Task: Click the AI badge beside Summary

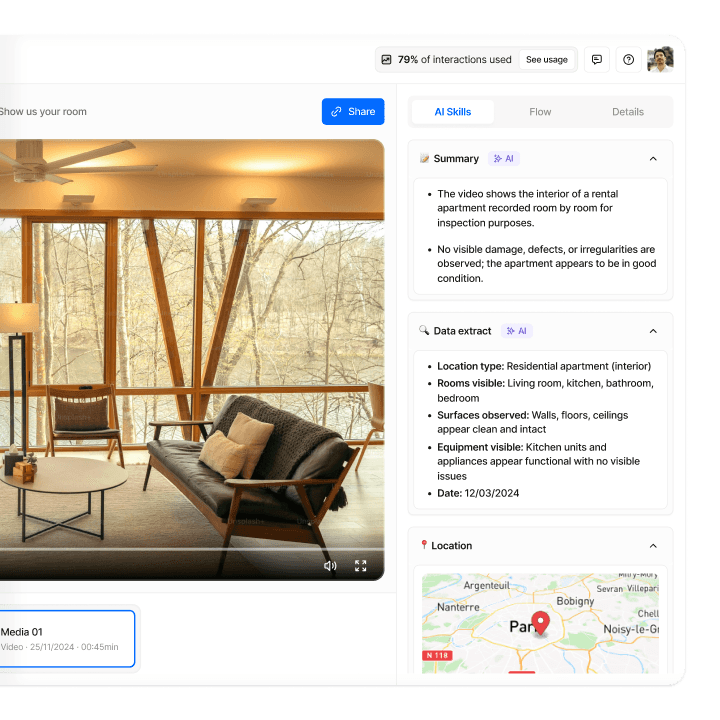Action: click(x=504, y=159)
